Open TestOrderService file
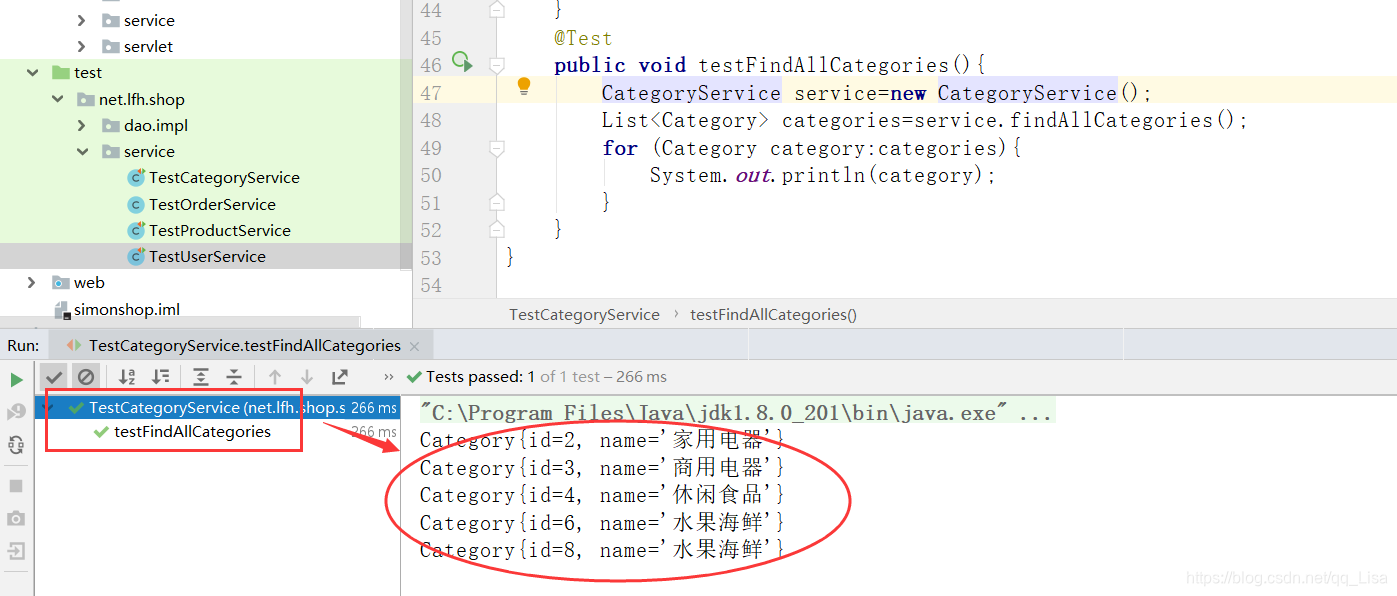Image resolution: width=1397 pixels, height=596 pixels. [212, 204]
